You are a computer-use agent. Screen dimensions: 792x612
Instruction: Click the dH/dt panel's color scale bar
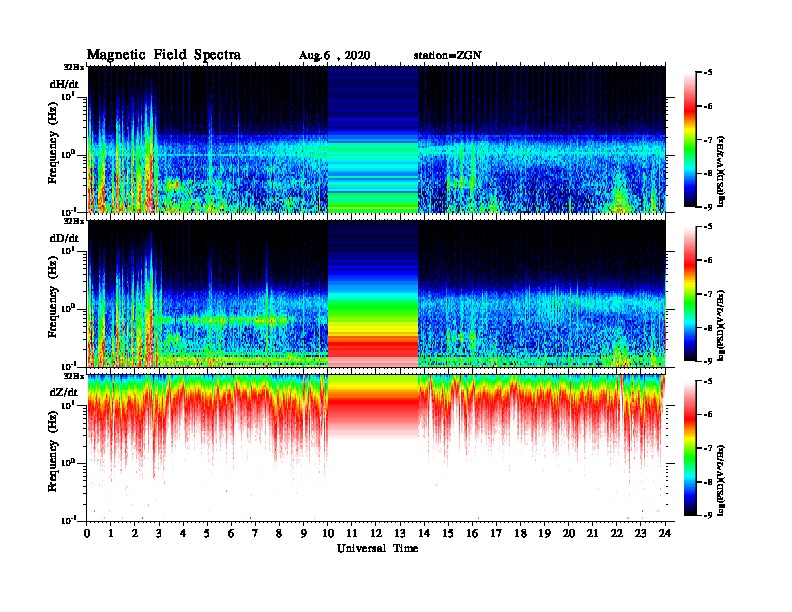pos(690,140)
